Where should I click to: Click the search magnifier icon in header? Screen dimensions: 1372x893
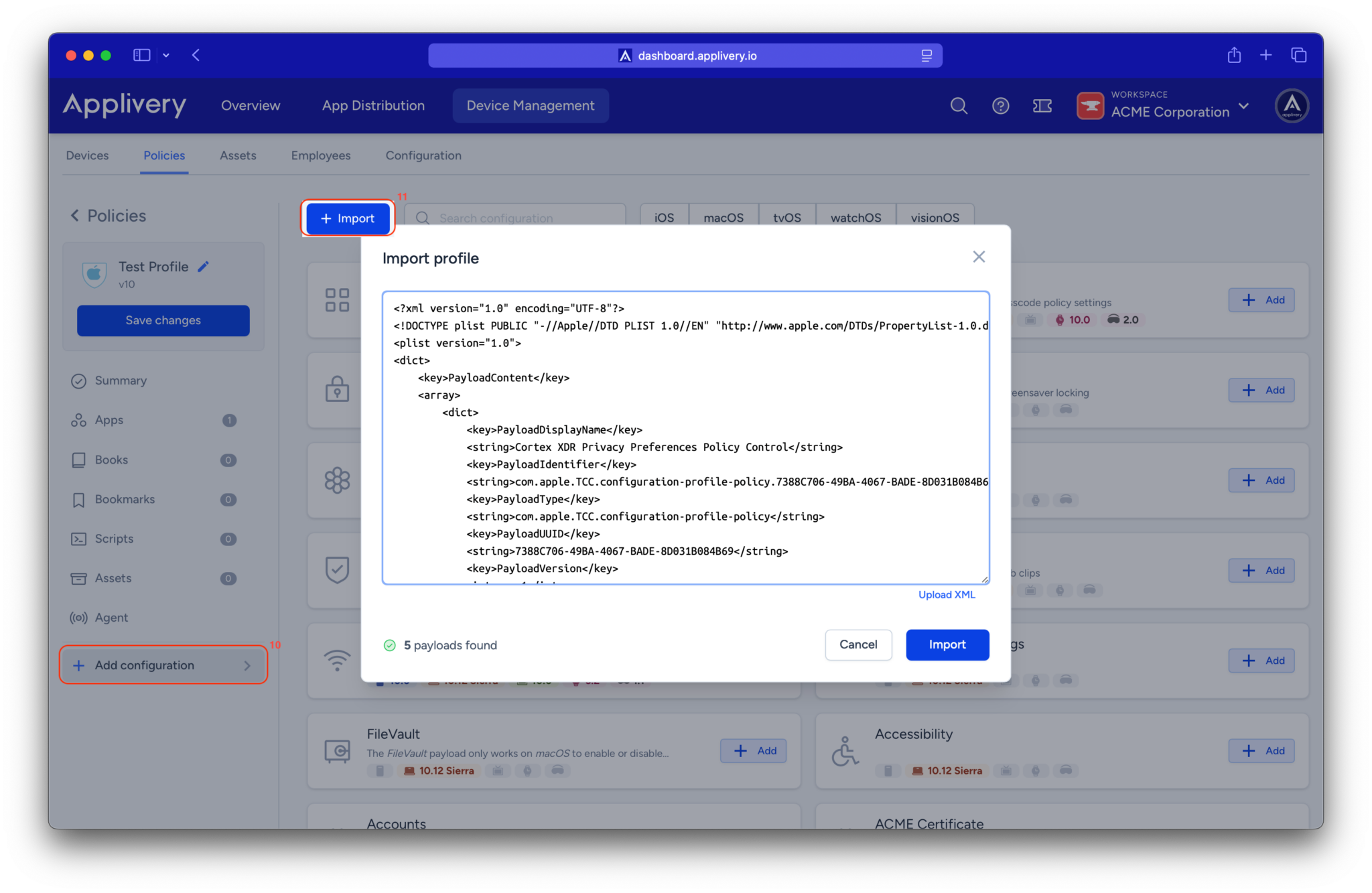coord(959,106)
